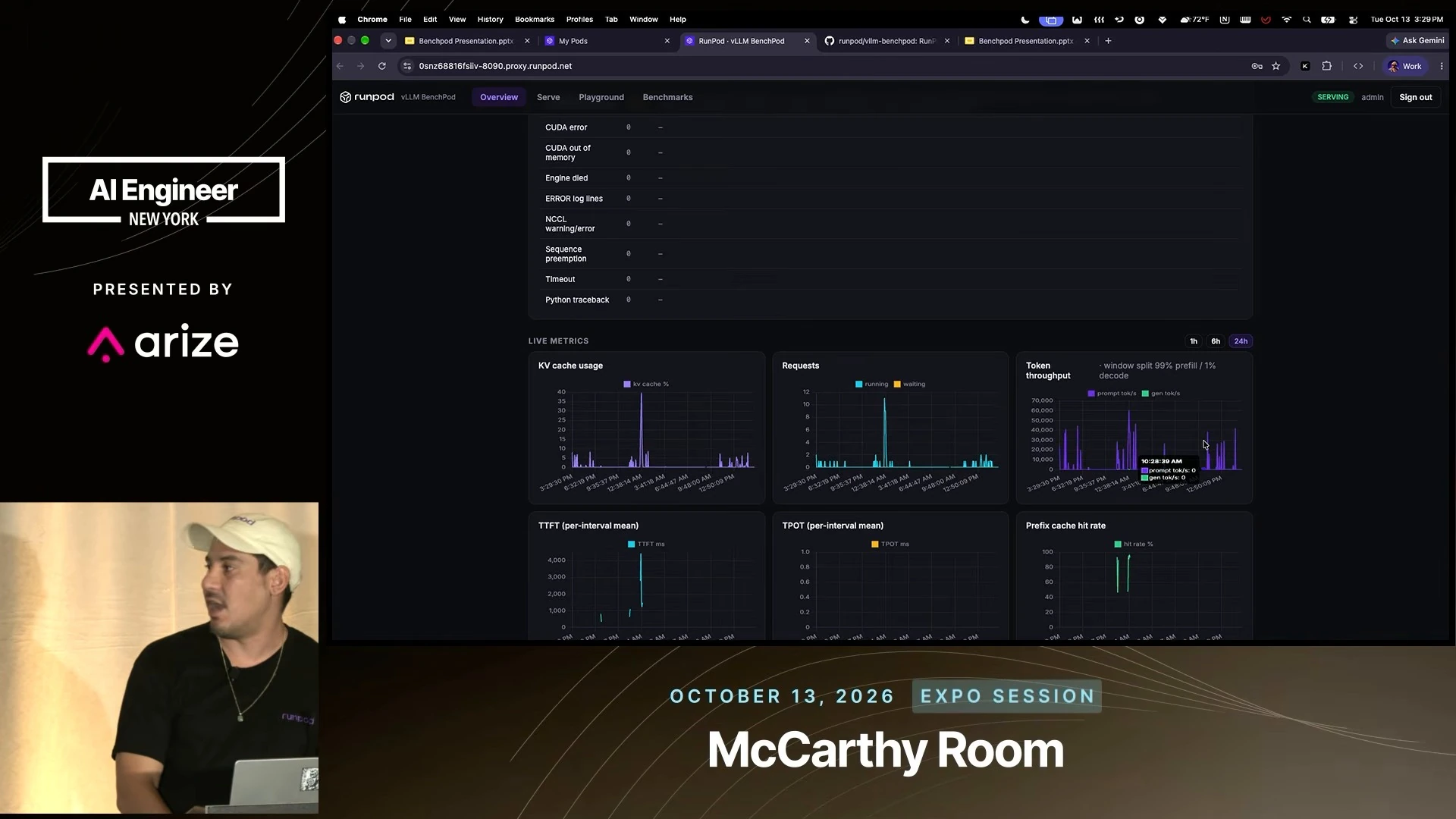Open the Wi-Fi menu bar icon
The height and width of the screenshot is (819, 1456).
[1287, 20]
